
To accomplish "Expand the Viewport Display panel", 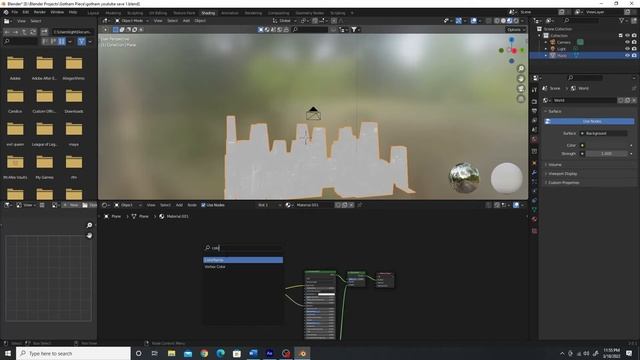I will [562, 174].
